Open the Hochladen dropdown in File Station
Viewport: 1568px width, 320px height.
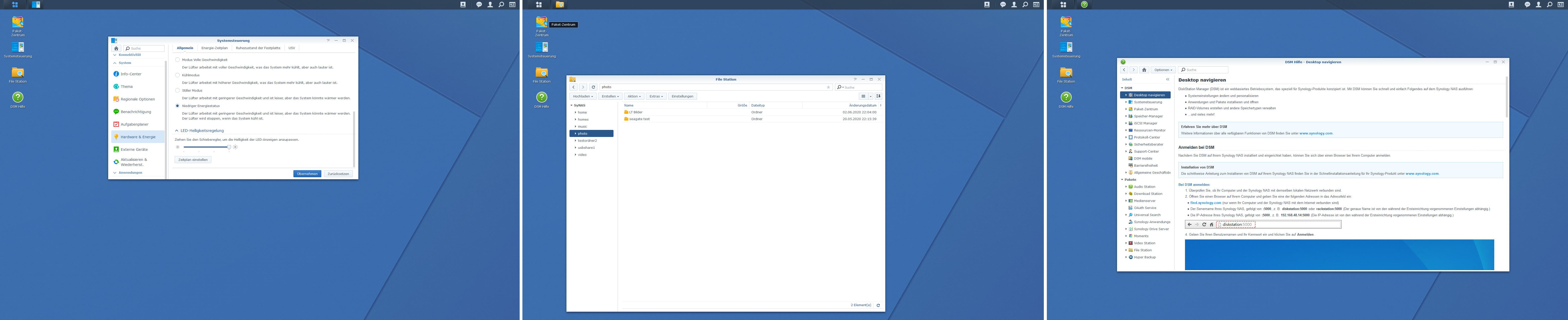point(583,96)
